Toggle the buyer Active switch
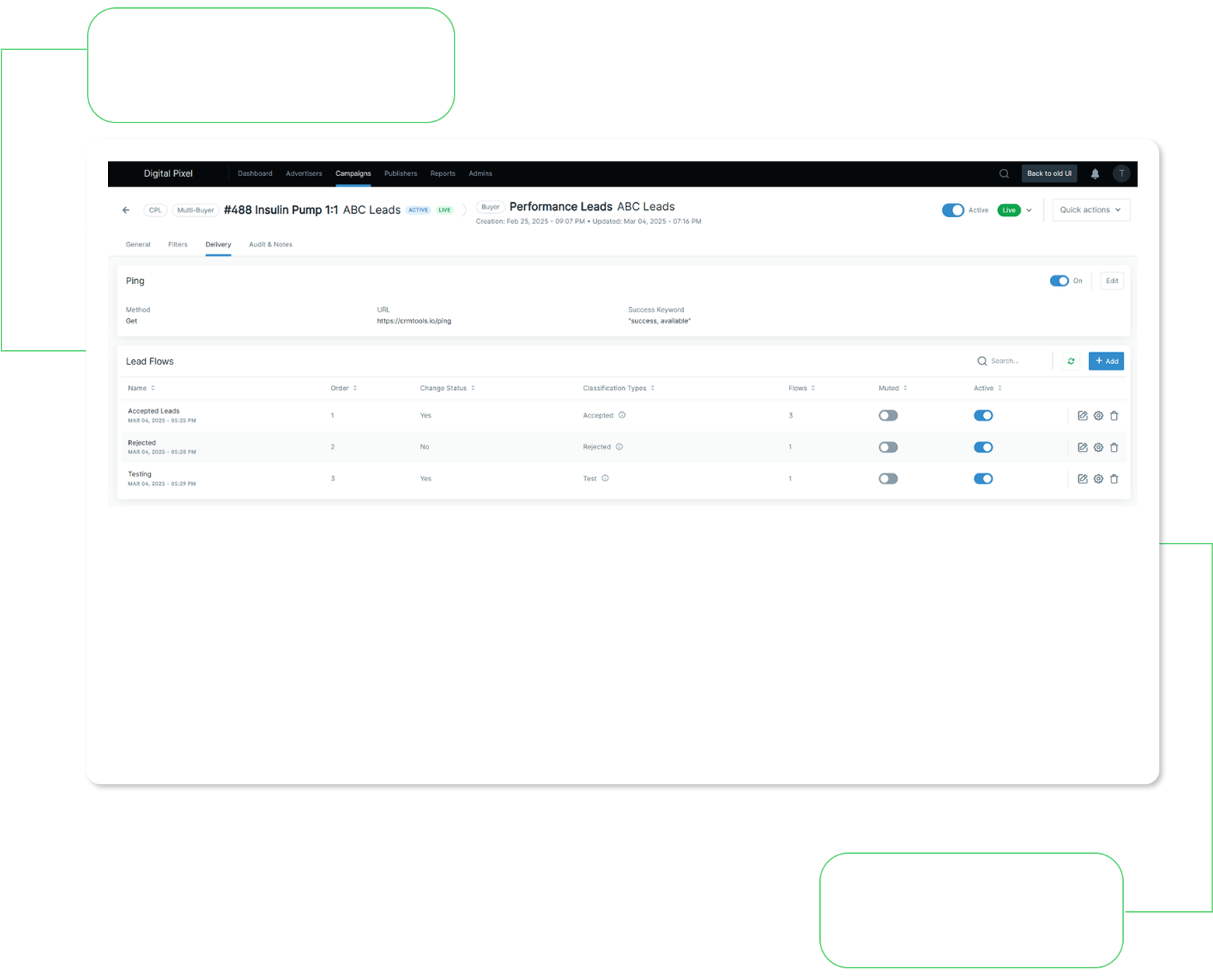This screenshot has width=1213, height=980. click(x=953, y=210)
